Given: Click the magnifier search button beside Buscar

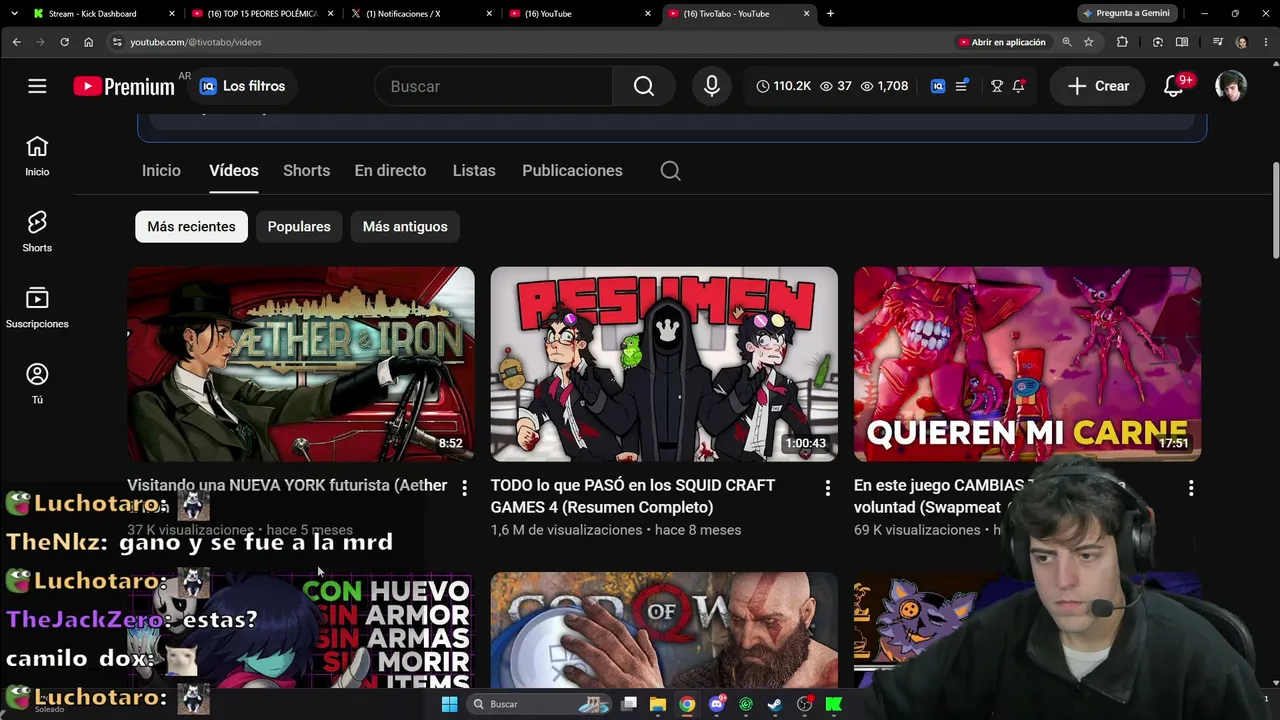Looking at the screenshot, I should [x=644, y=86].
